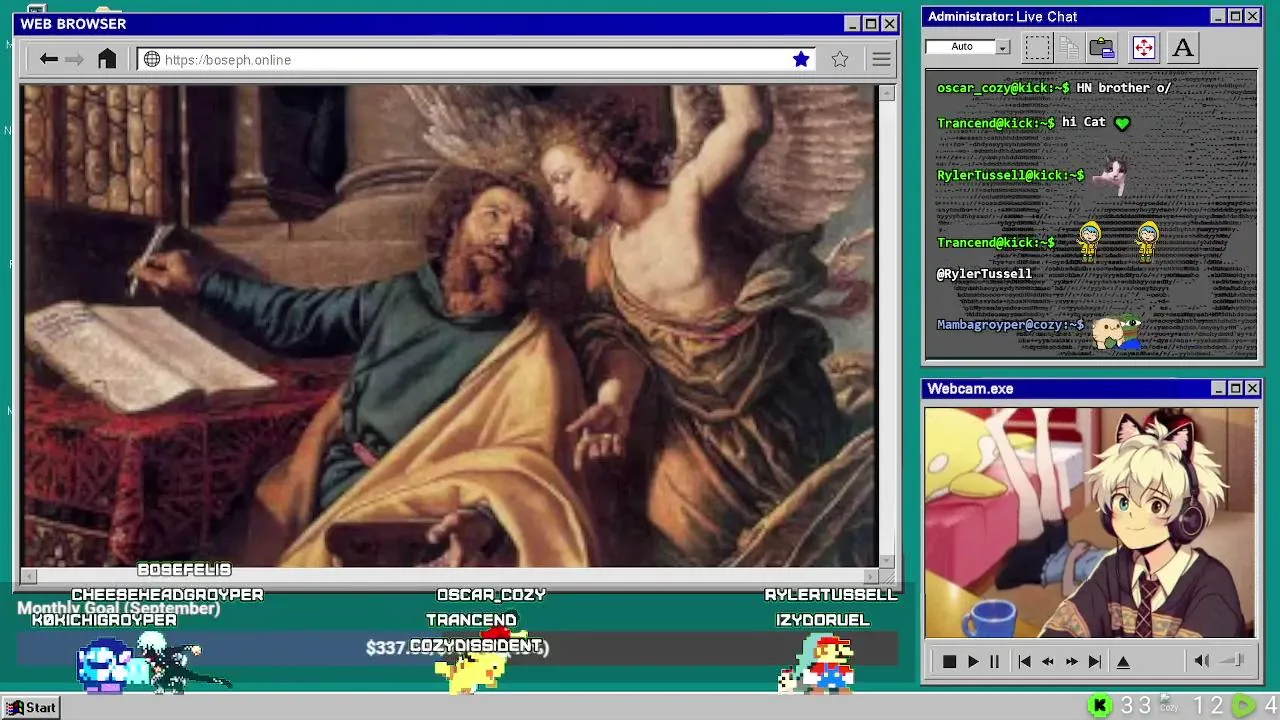The image size is (1280, 720).
Task: Click oscar_cozy@kick username in chat
Action: (1003, 88)
